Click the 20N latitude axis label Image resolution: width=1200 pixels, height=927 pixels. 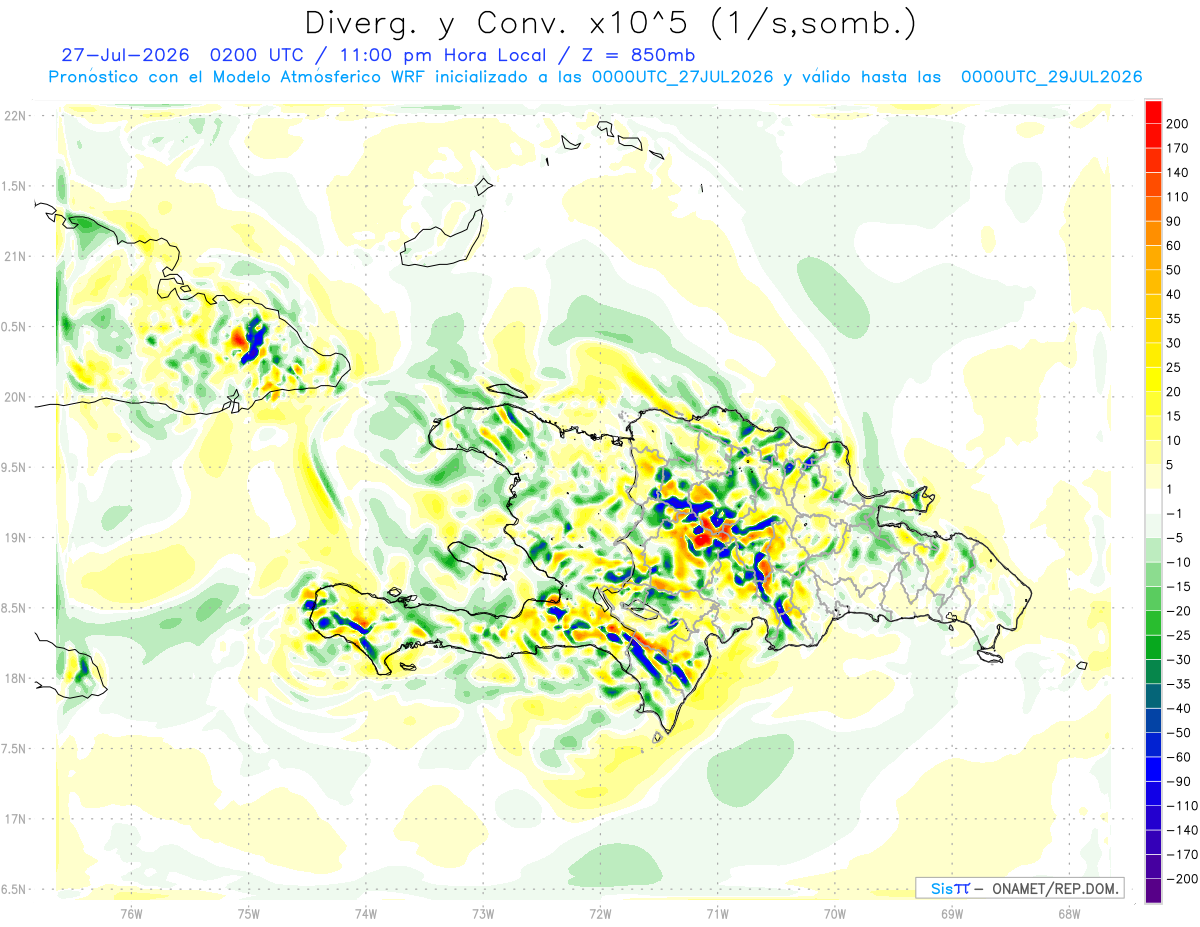tap(15, 397)
